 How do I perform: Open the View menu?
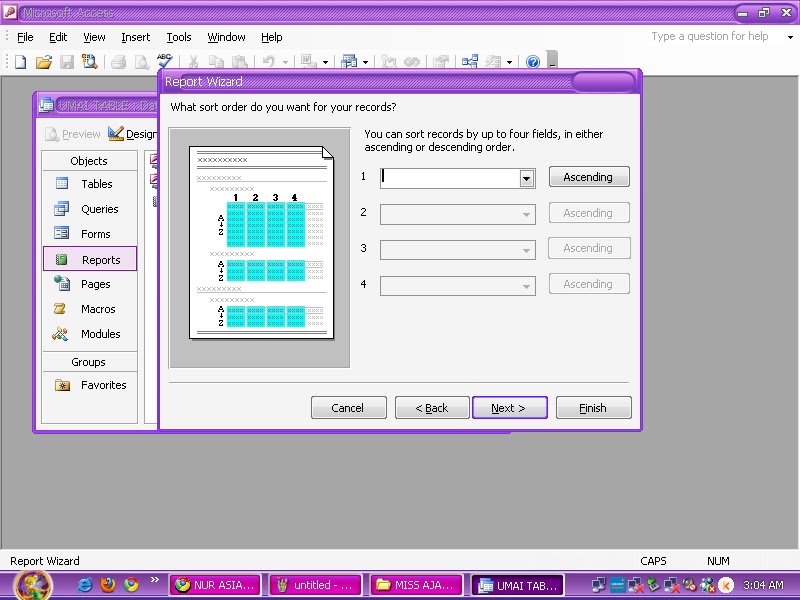94,37
